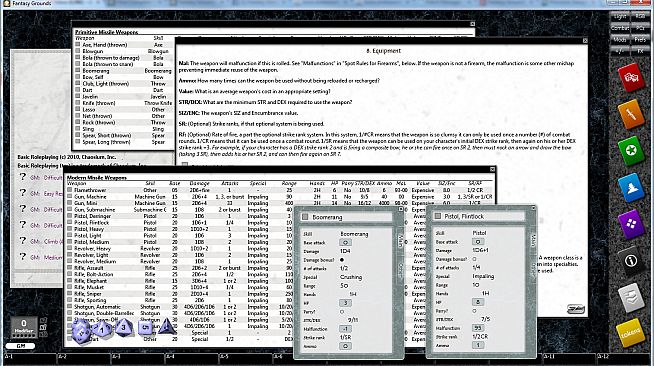Click the FX button
Image resolution: width=654 pixels, height=366 pixels.
click(640, 51)
